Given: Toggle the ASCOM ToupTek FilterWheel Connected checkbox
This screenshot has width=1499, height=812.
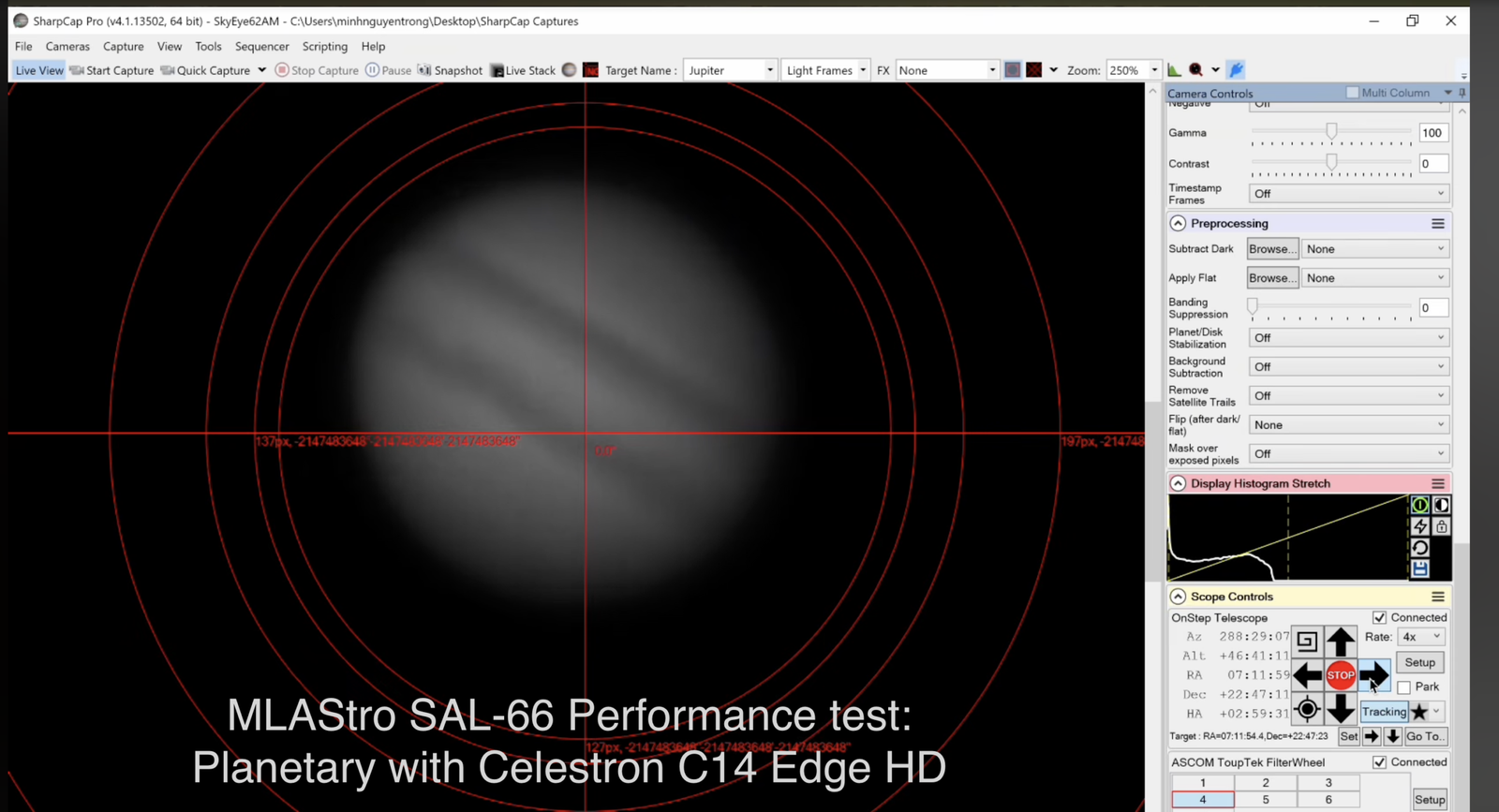Looking at the screenshot, I should [1379, 762].
